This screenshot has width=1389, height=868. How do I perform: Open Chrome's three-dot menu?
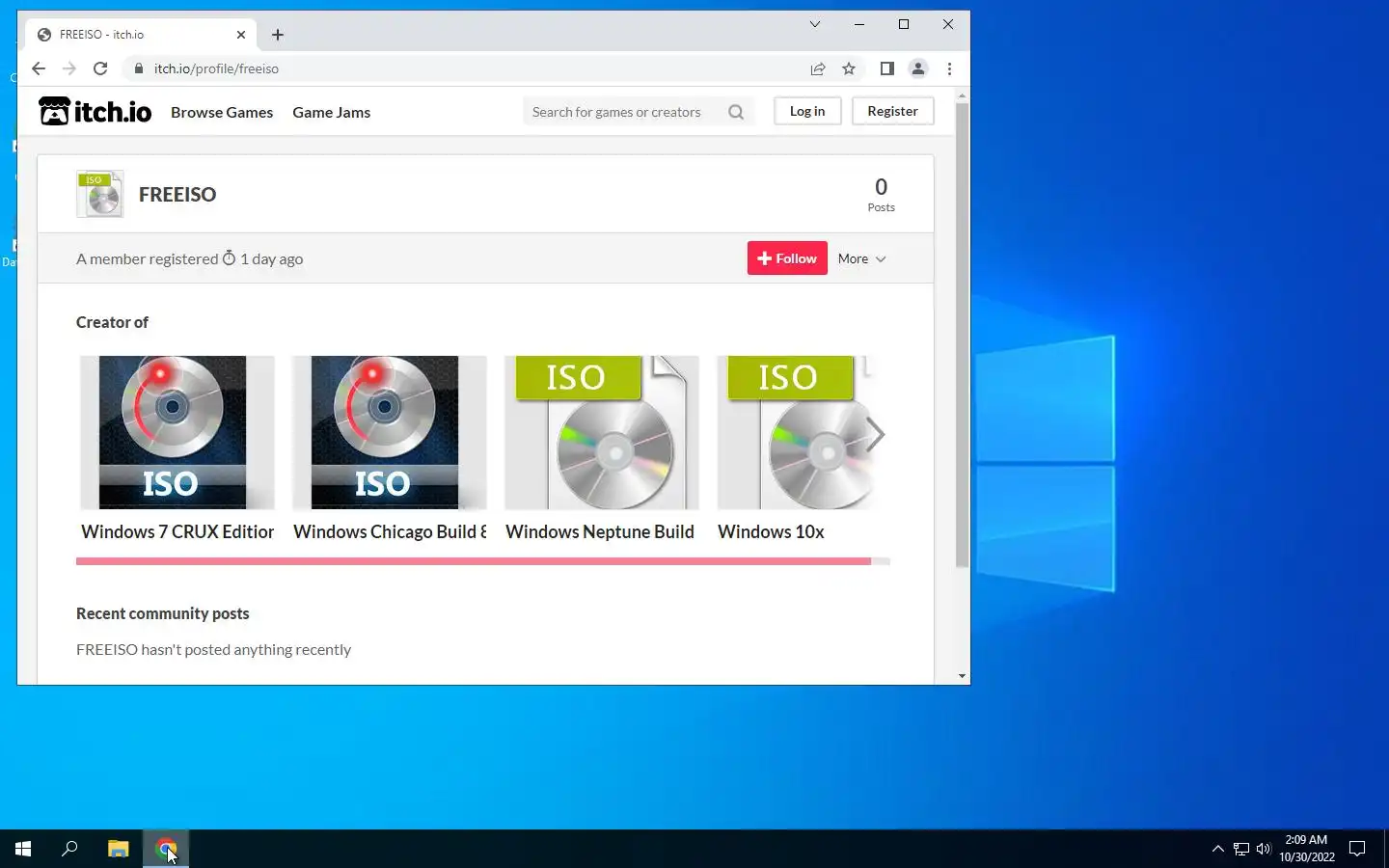(x=949, y=68)
